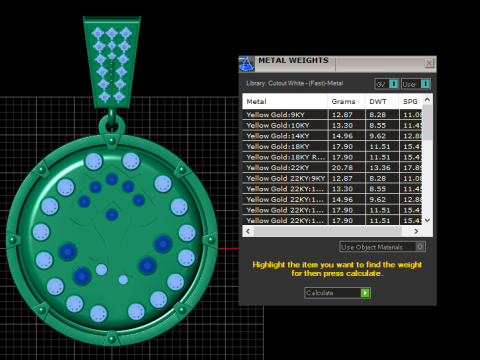
Task: Select the Yellow Gold:14KY row
Action: pyautogui.click(x=332, y=136)
